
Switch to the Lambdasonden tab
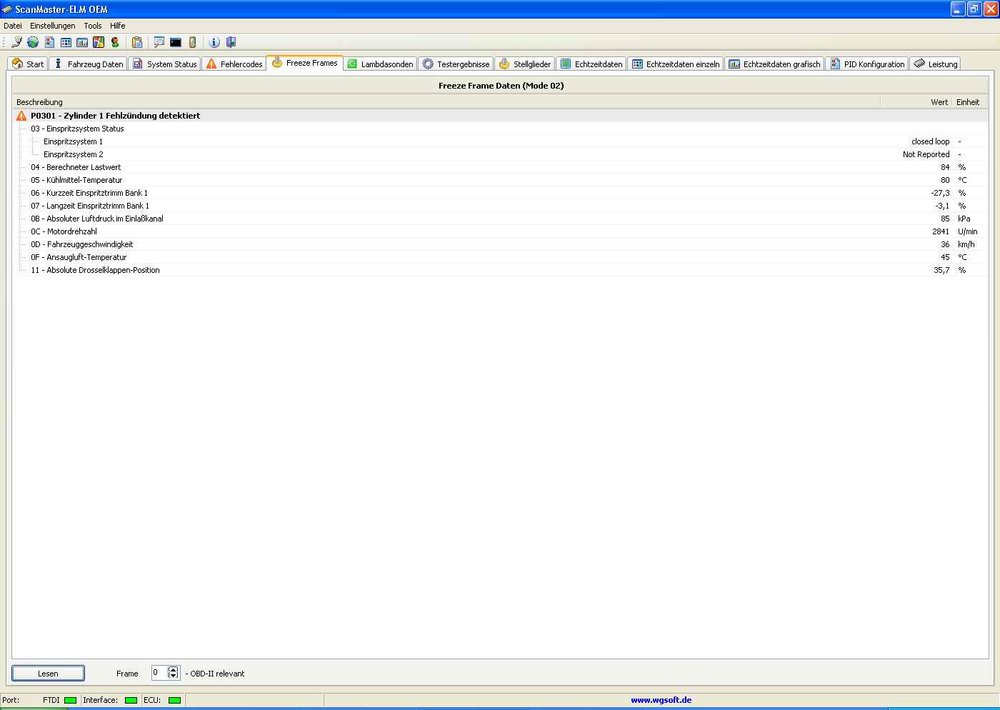(x=380, y=64)
